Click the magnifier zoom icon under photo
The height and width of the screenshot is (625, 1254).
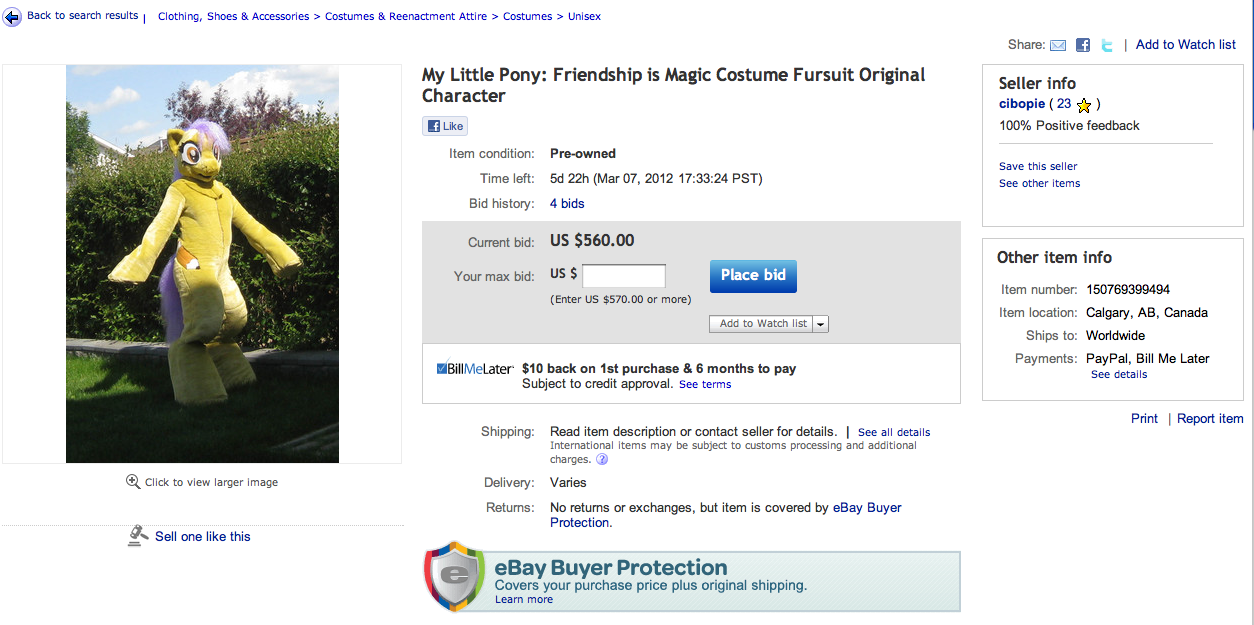[x=133, y=482]
